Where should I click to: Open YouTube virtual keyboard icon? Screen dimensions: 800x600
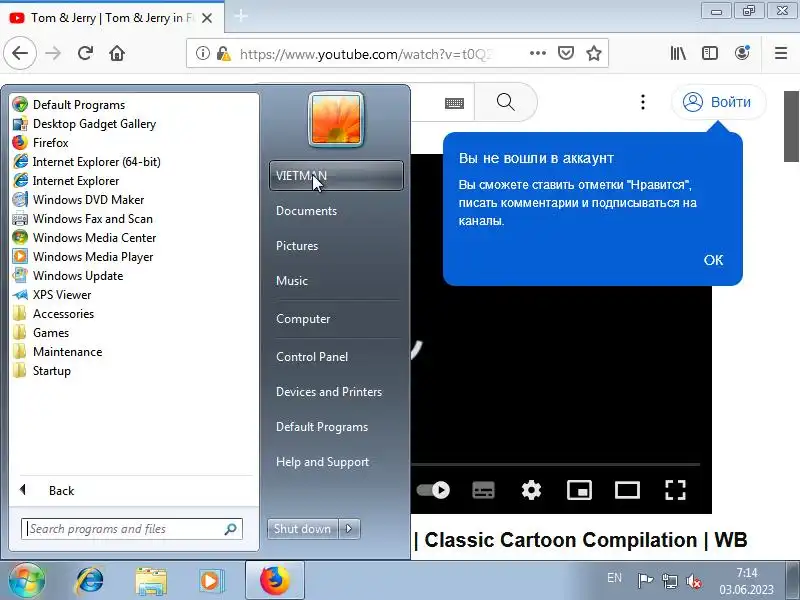coord(454,104)
